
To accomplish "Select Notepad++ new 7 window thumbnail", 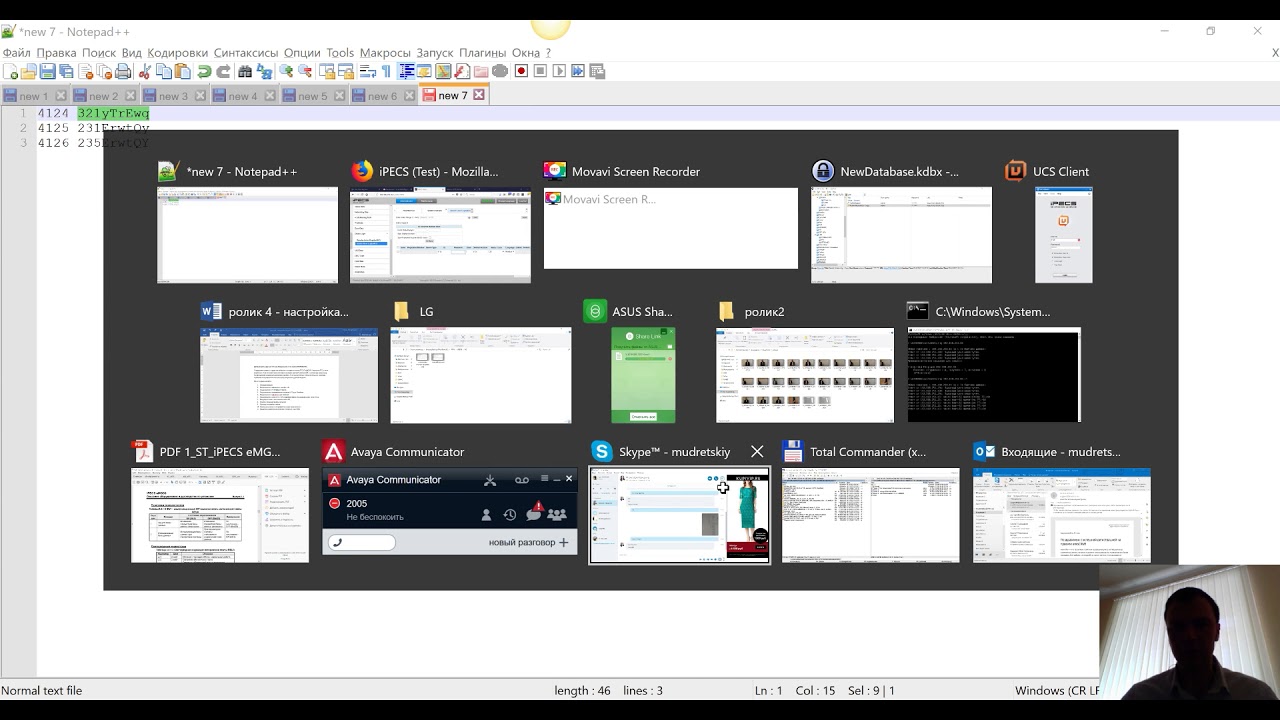I will point(247,234).
